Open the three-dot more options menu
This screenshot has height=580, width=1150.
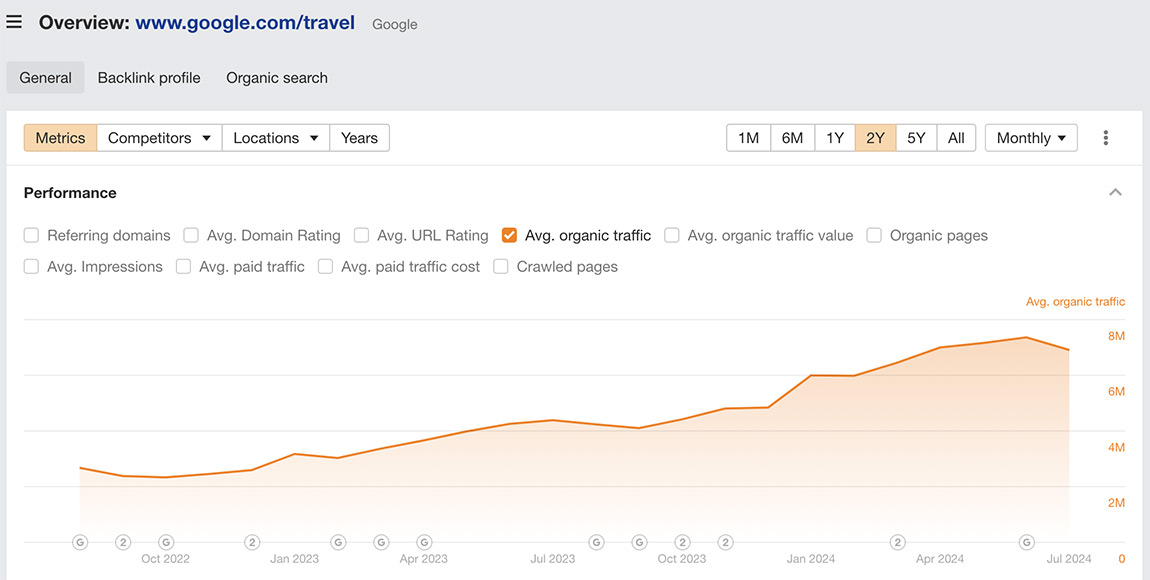(1105, 138)
